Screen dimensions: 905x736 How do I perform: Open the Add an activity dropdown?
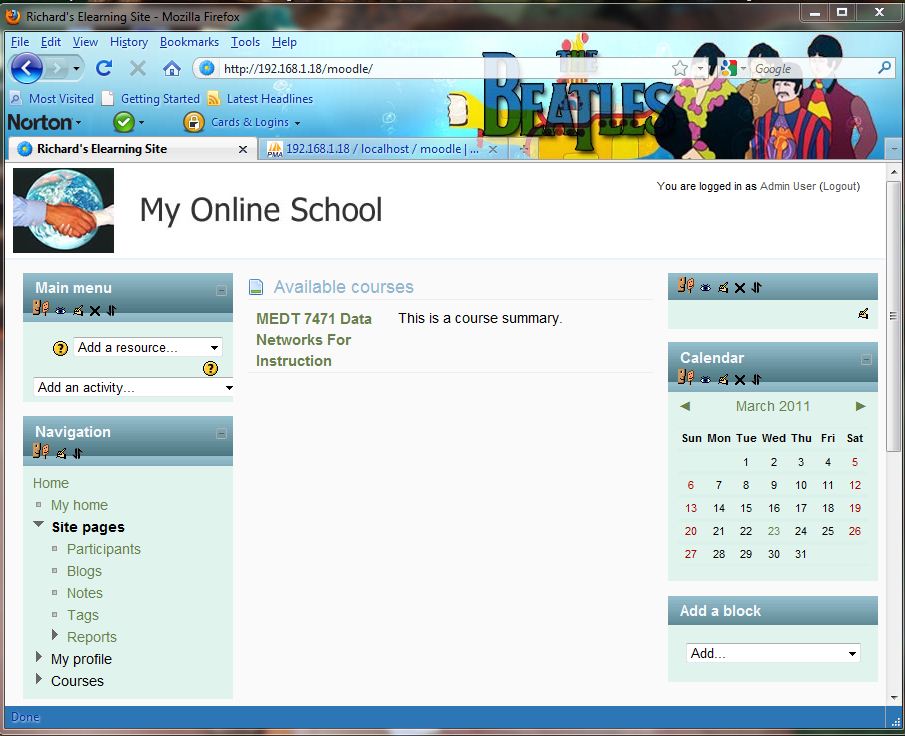coord(134,387)
